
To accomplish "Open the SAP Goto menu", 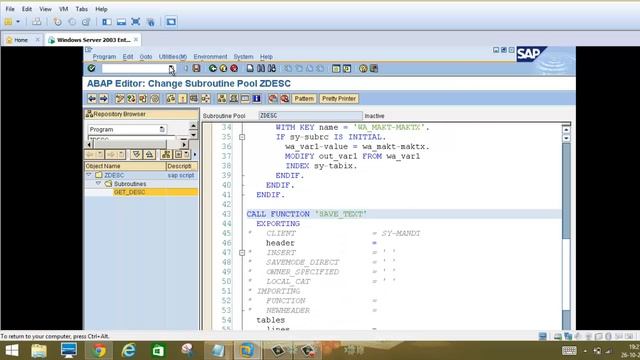I will (x=146, y=57).
